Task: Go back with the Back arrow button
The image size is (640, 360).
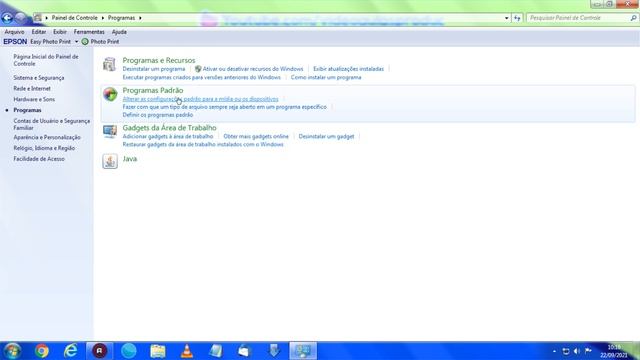Action: [7, 18]
